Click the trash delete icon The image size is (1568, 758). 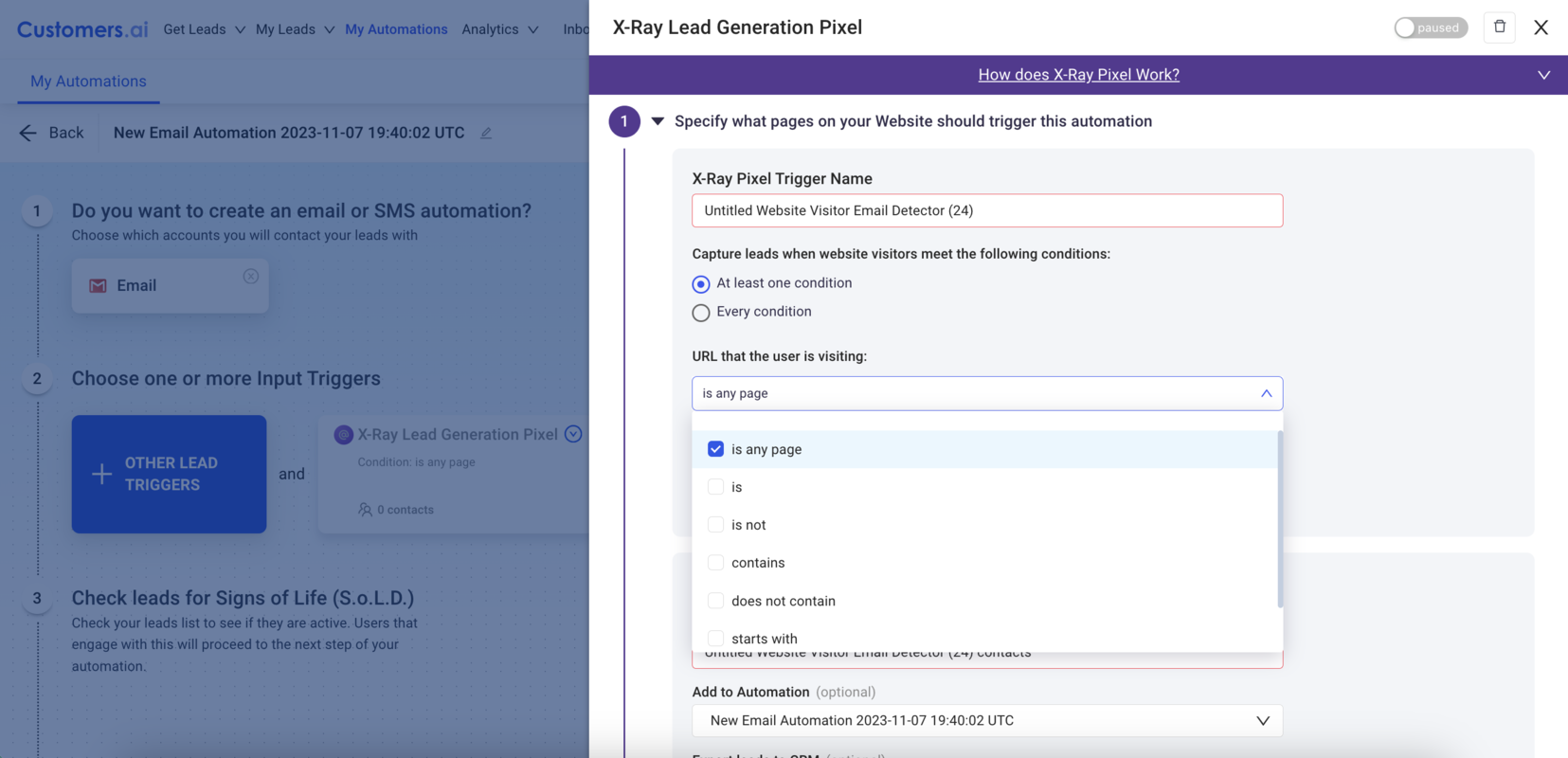1500,27
